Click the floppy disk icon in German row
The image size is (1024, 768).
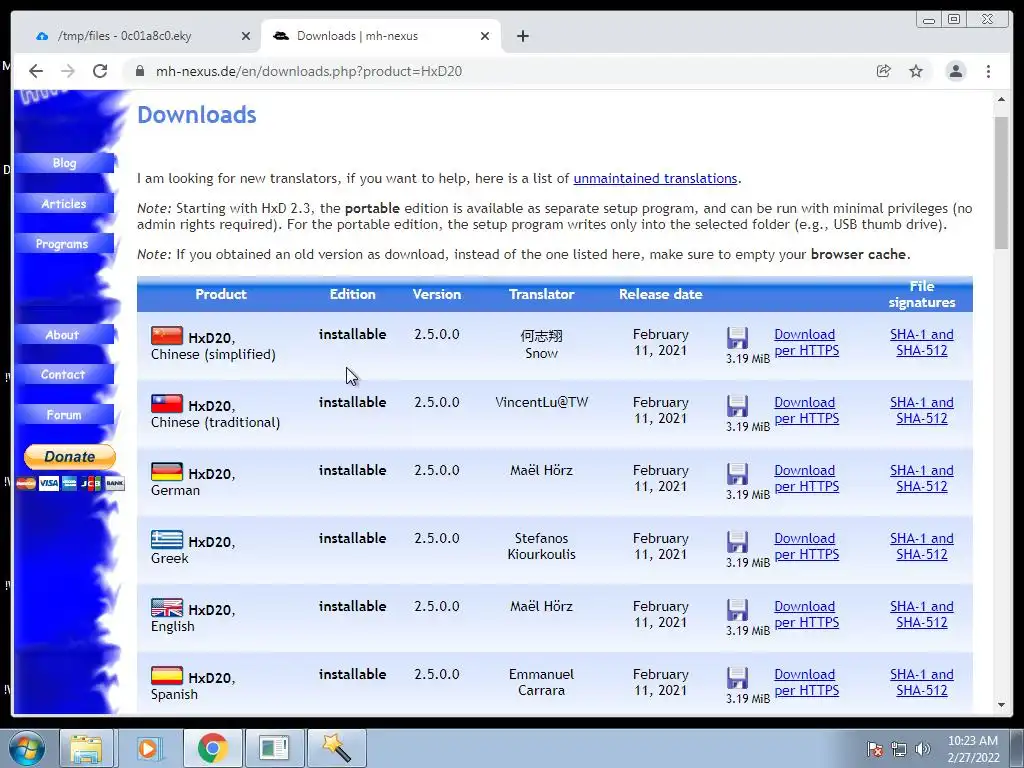pos(737,474)
